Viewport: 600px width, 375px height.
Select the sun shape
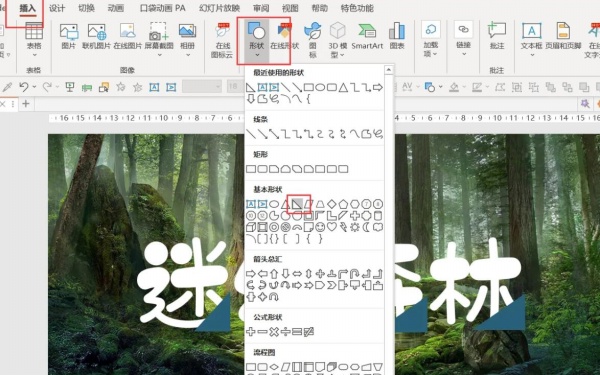[355, 227]
